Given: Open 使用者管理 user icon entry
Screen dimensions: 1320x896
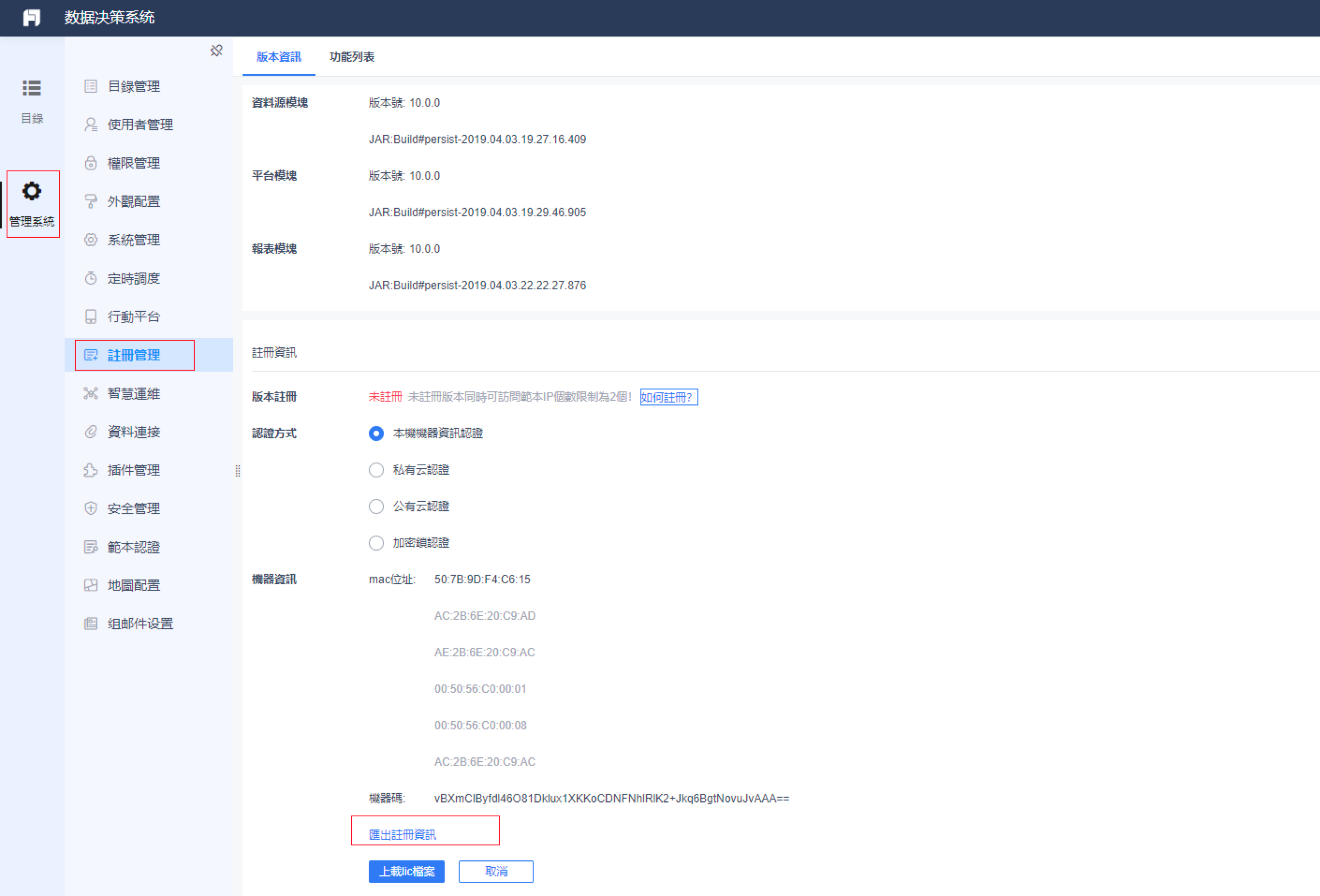Looking at the screenshot, I should pyautogui.click(x=91, y=125).
